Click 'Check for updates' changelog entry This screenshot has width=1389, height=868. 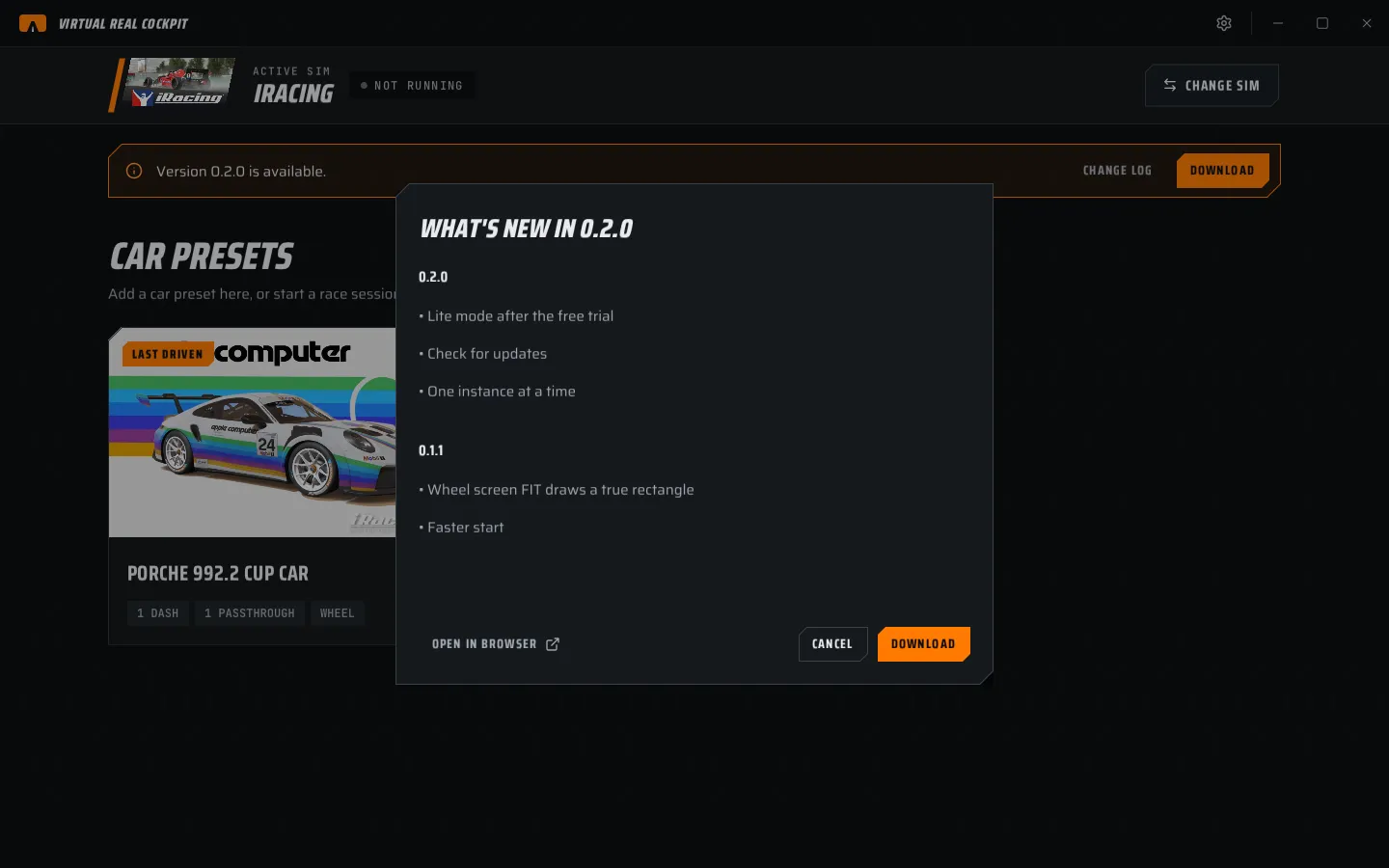(x=483, y=354)
